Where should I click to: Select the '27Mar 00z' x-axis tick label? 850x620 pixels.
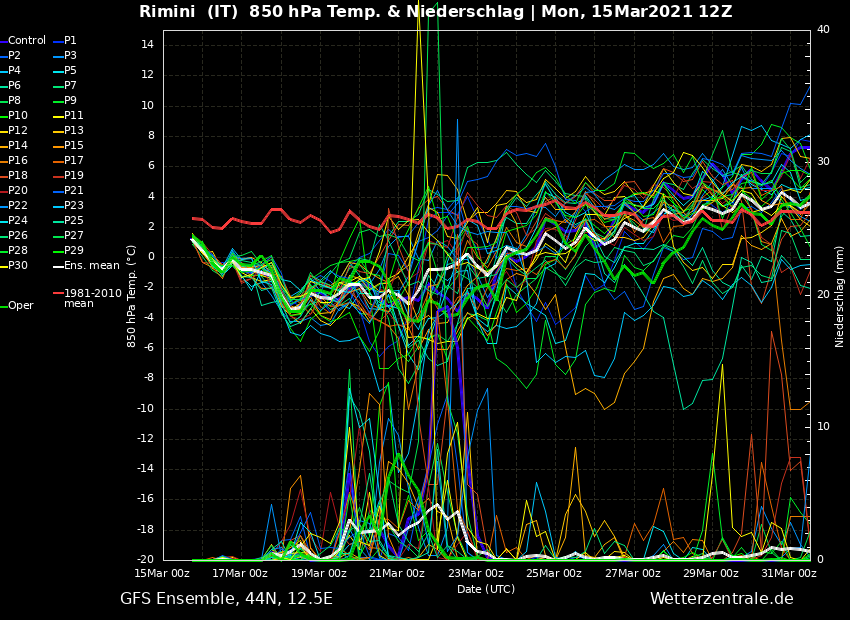(x=633, y=573)
